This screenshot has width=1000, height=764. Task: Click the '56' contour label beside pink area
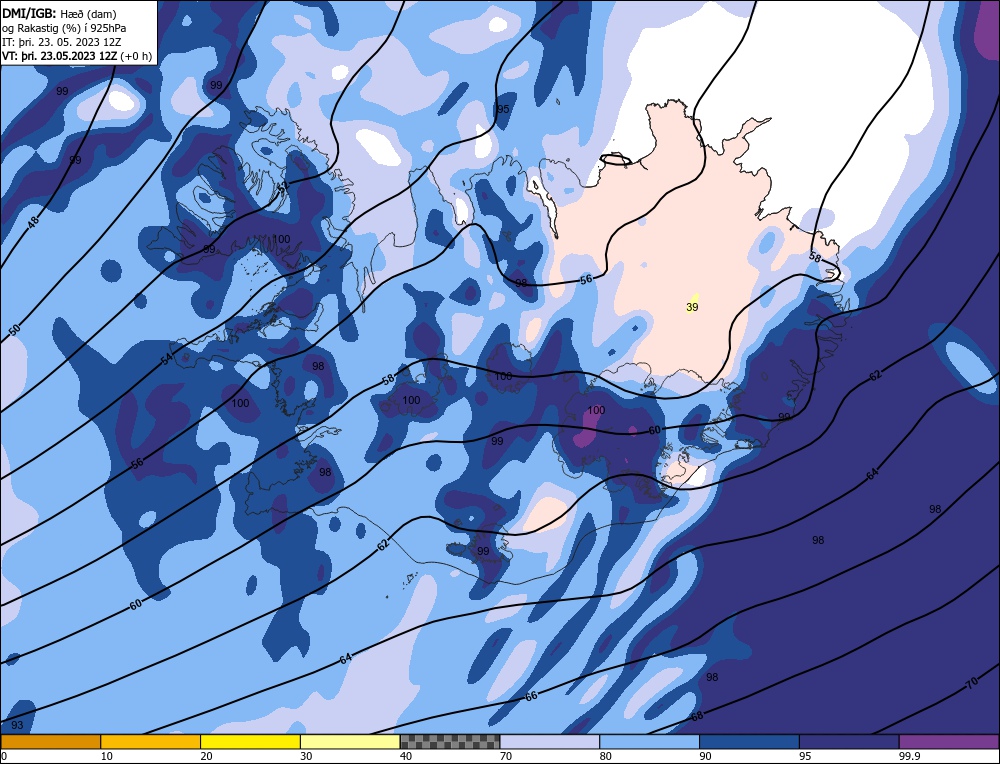[586, 279]
